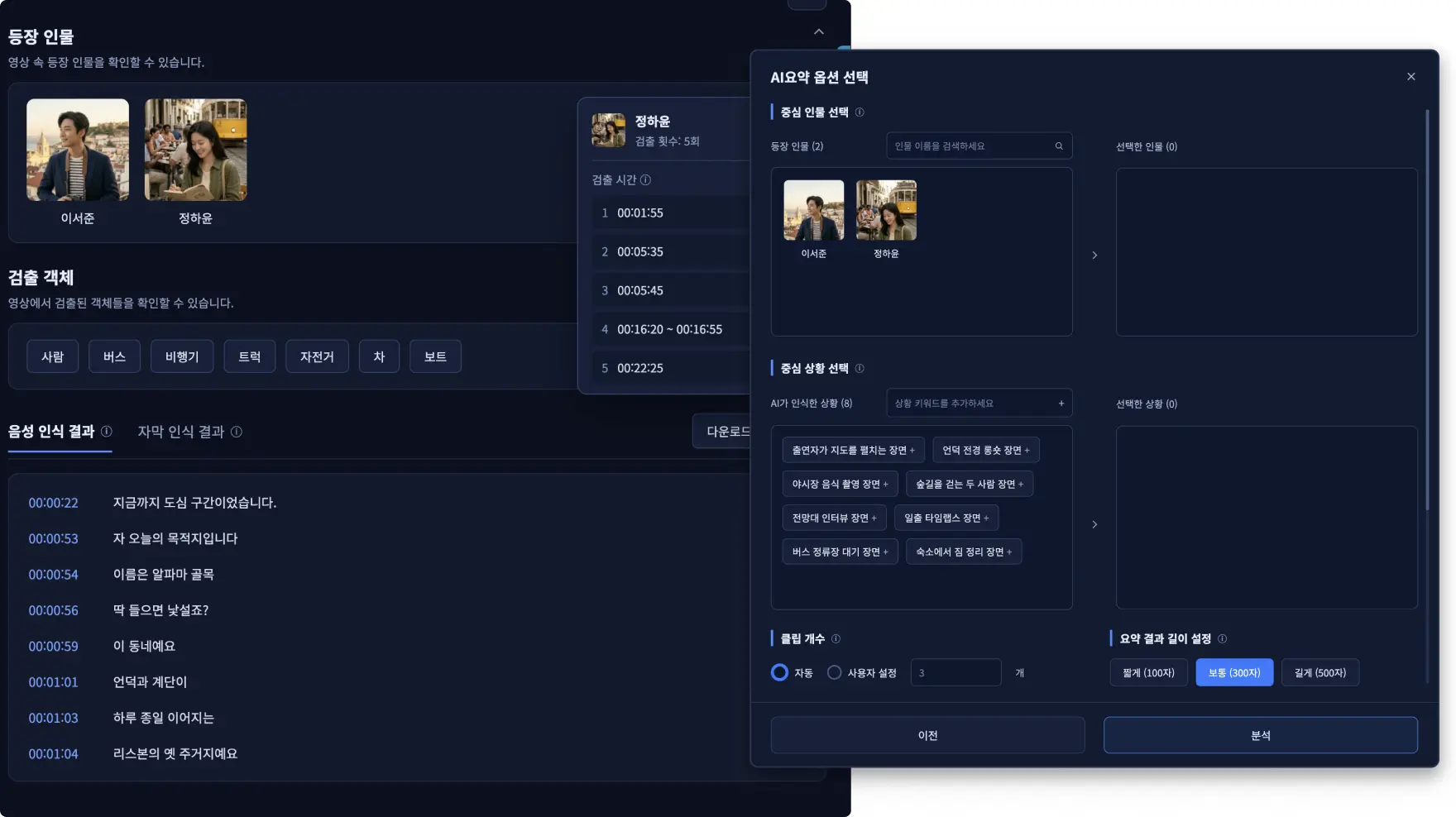
Task: Click the info icon next to 요약 결과 길이 설정
Action: pos(1223,639)
